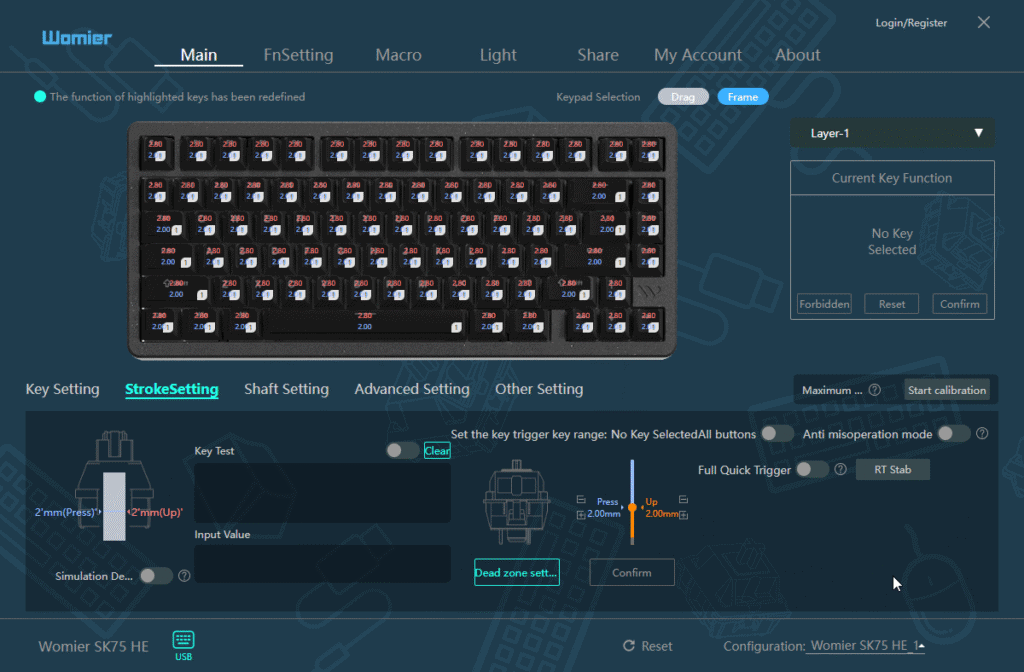The width and height of the screenshot is (1024, 672).
Task: Expand the Configuration Womier SK75 HE_1 selector
Action: tap(865, 646)
